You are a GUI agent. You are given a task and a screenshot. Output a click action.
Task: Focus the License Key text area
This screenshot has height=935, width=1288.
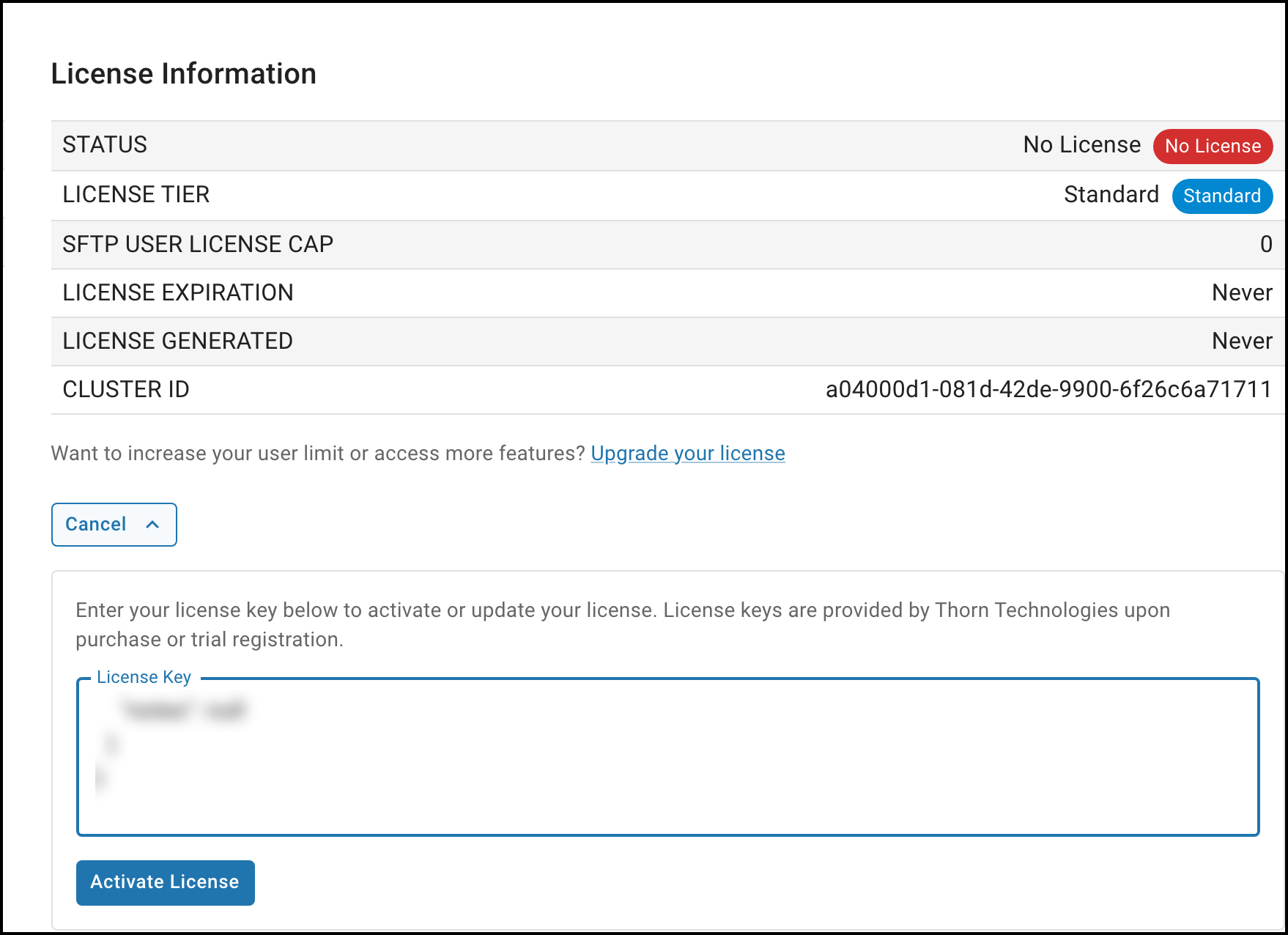click(x=667, y=757)
